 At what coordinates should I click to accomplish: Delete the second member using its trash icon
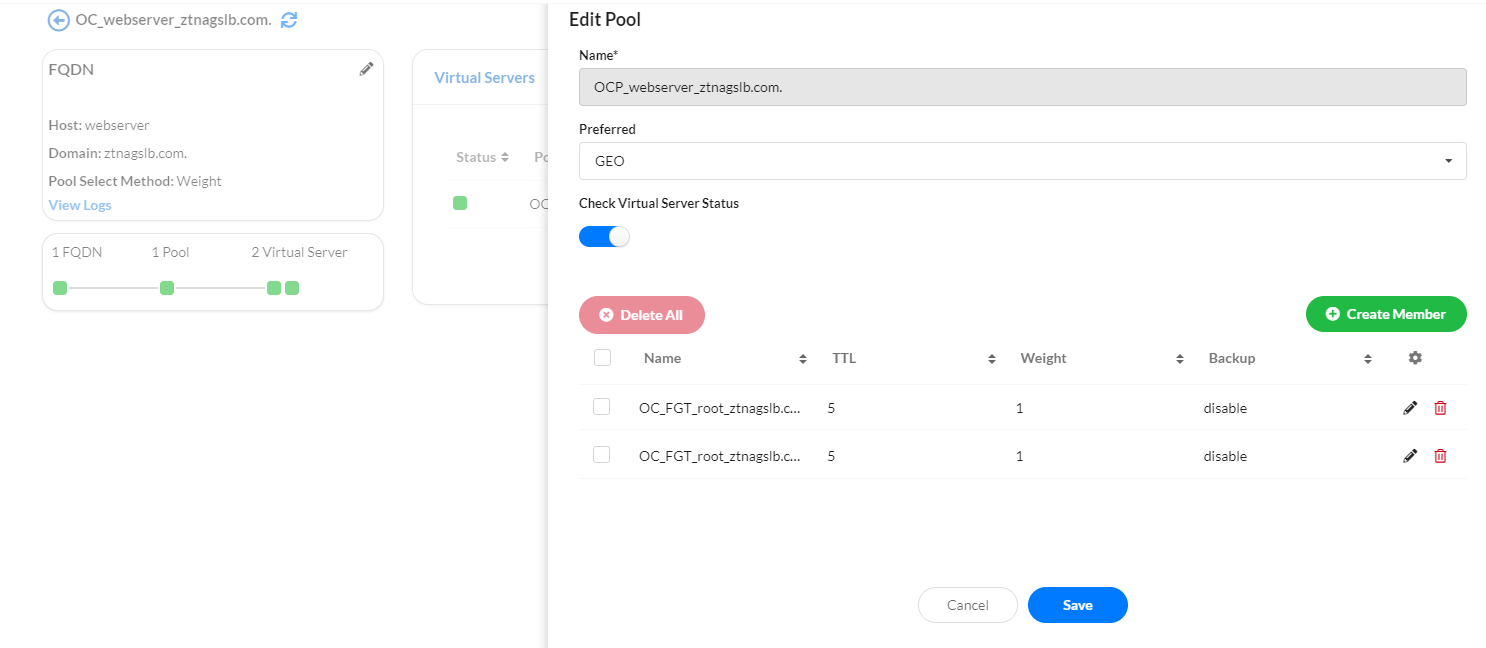pyautogui.click(x=1440, y=455)
